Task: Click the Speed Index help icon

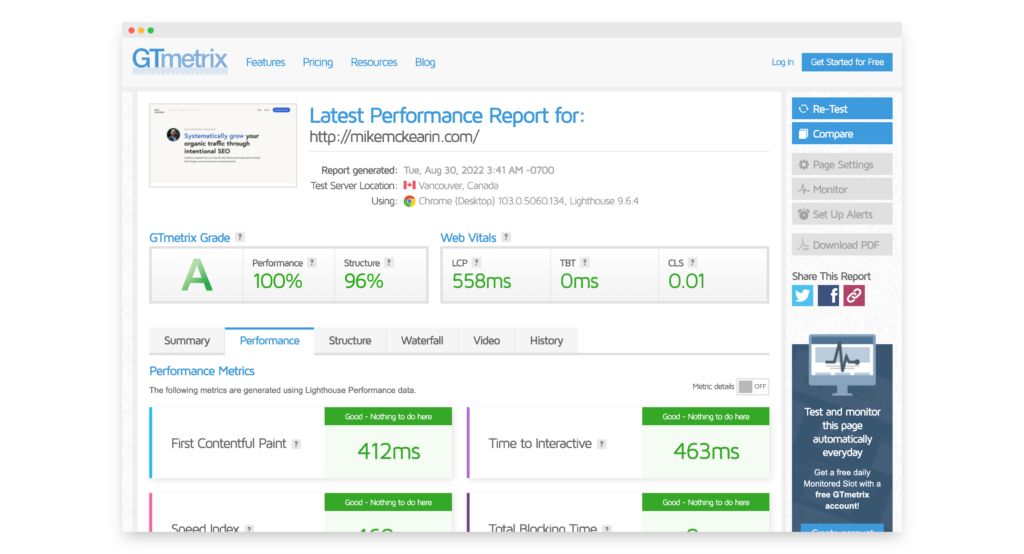Action: point(249,529)
